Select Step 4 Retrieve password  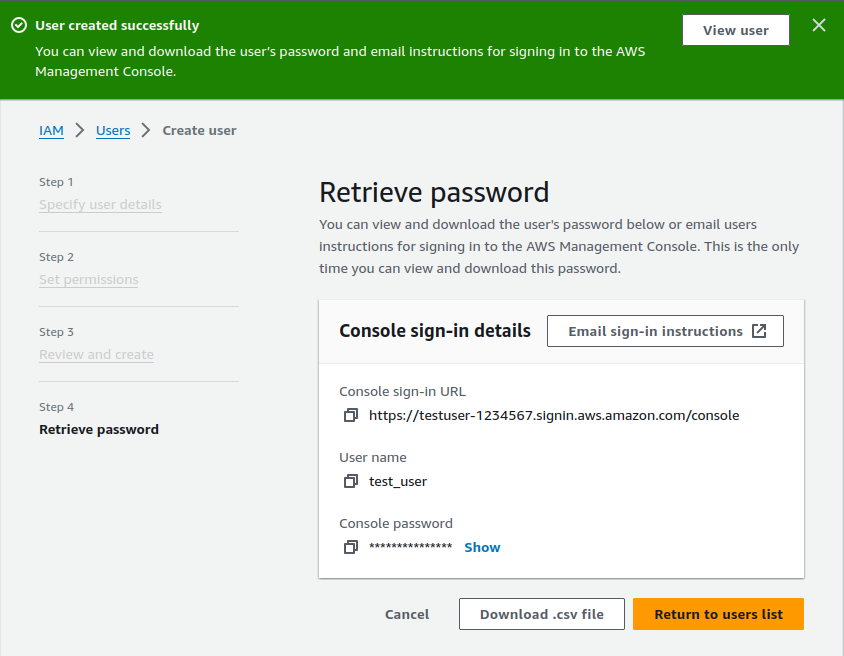99,429
